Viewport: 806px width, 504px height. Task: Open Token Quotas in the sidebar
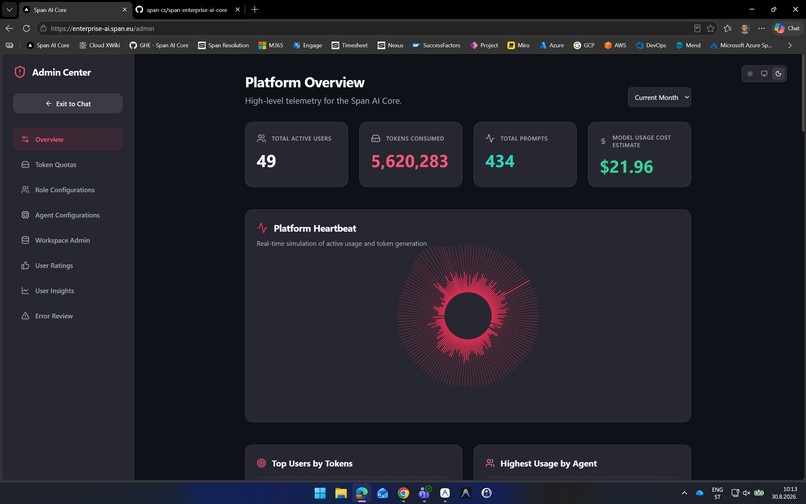point(68,165)
